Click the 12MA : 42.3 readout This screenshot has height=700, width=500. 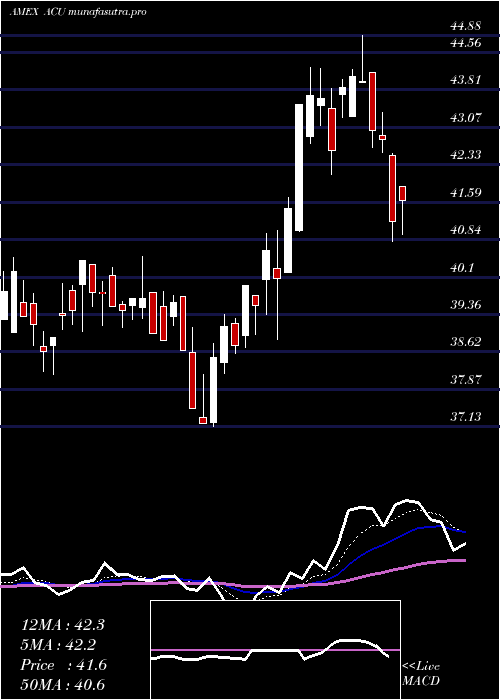click(x=62, y=625)
